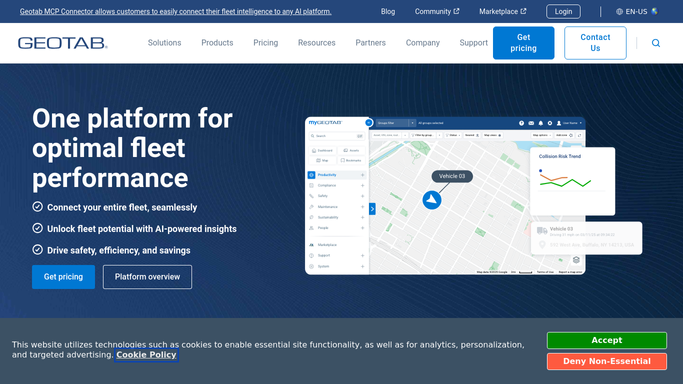Click the Platform overview button
Screen dimensions: 683x384
147,277
